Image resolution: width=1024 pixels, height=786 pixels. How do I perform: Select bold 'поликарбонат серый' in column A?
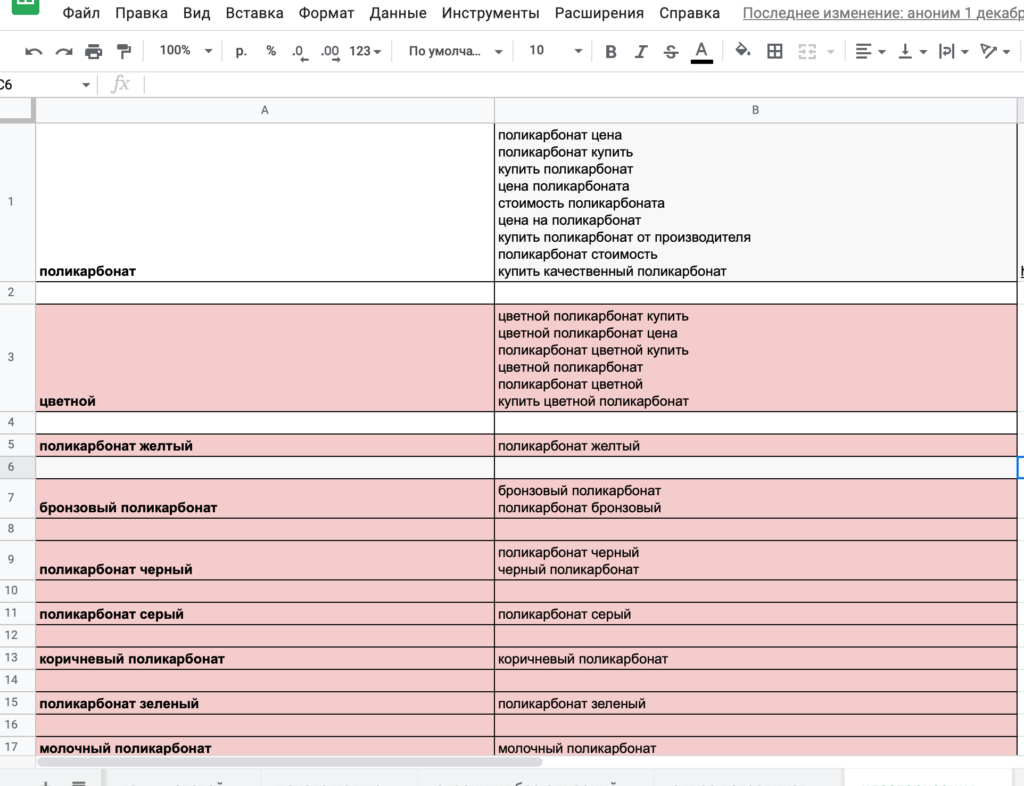[x=264, y=614]
